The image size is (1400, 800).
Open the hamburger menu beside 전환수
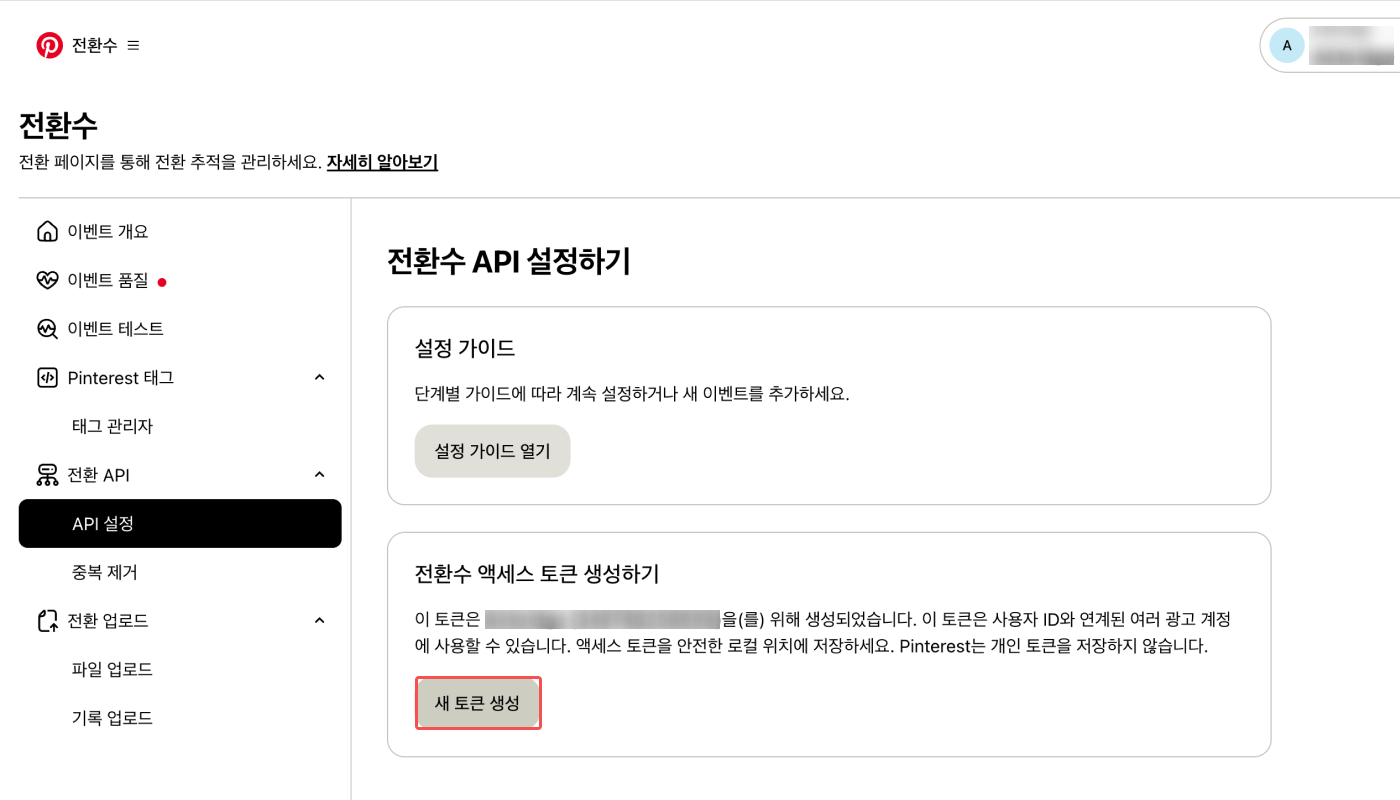pyautogui.click(x=134, y=45)
